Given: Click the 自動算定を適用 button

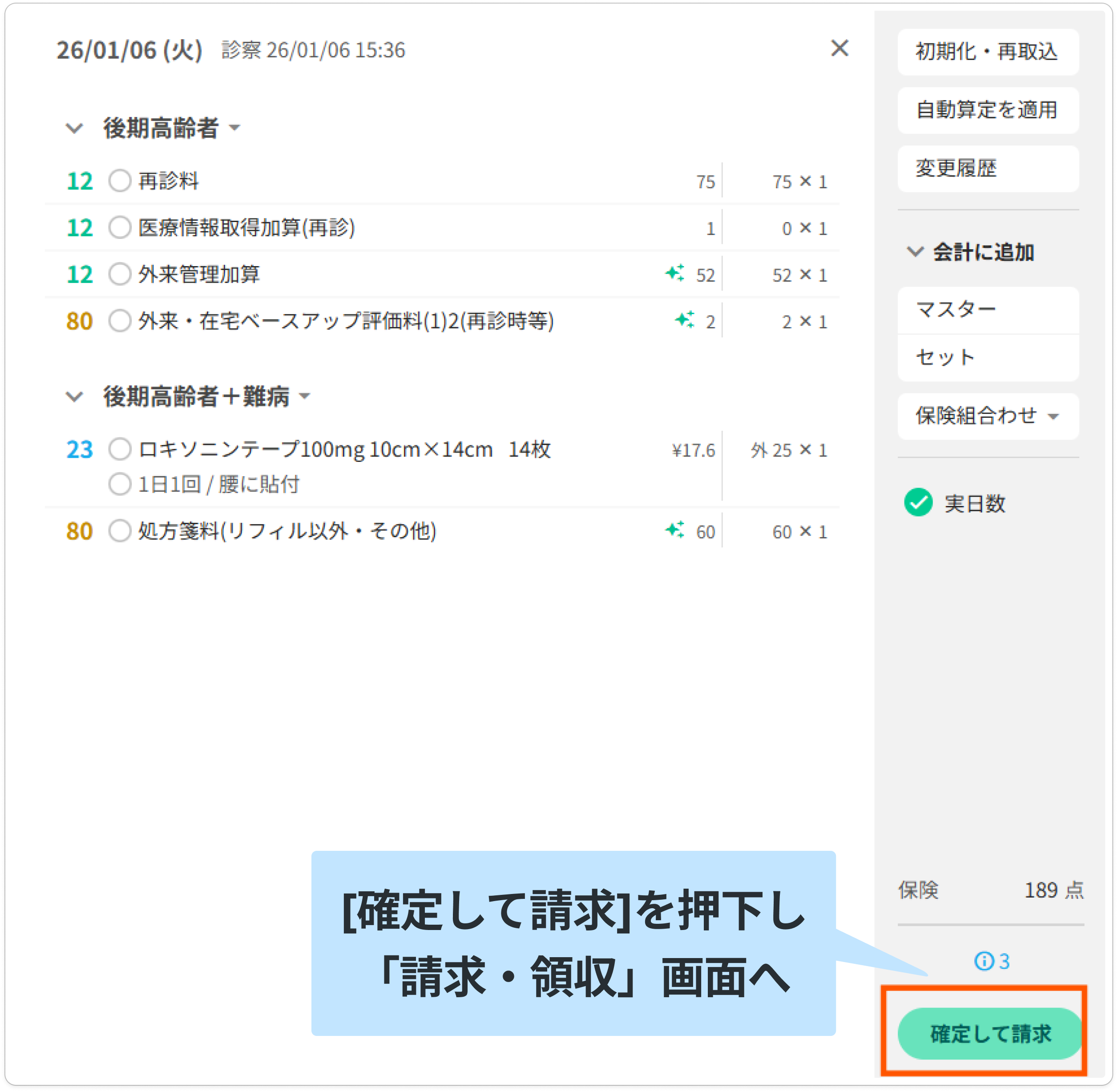Looking at the screenshot, I should 987,110.
